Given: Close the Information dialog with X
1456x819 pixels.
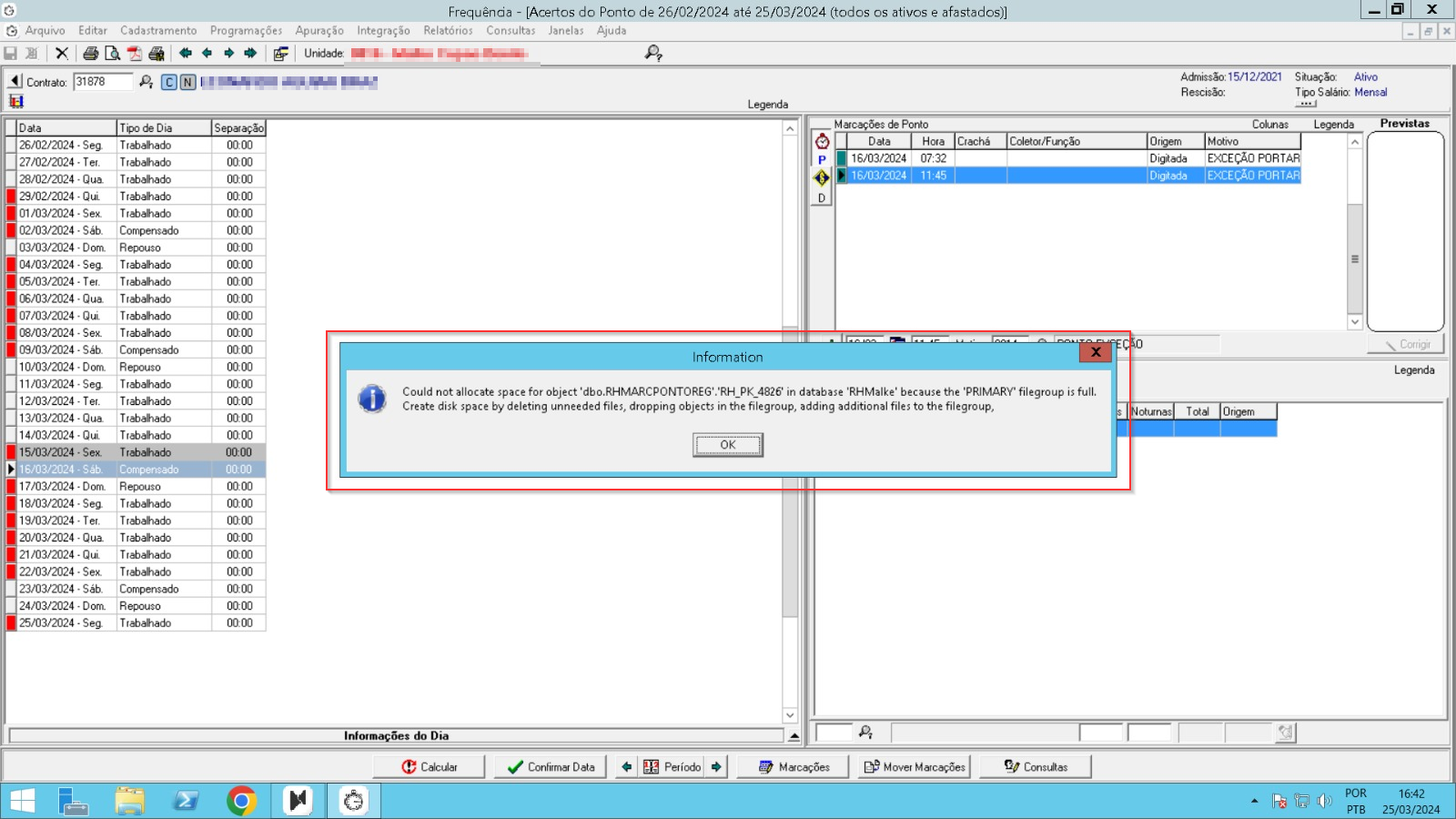Looking at the screenshot, I should (x=1096, y=352).
